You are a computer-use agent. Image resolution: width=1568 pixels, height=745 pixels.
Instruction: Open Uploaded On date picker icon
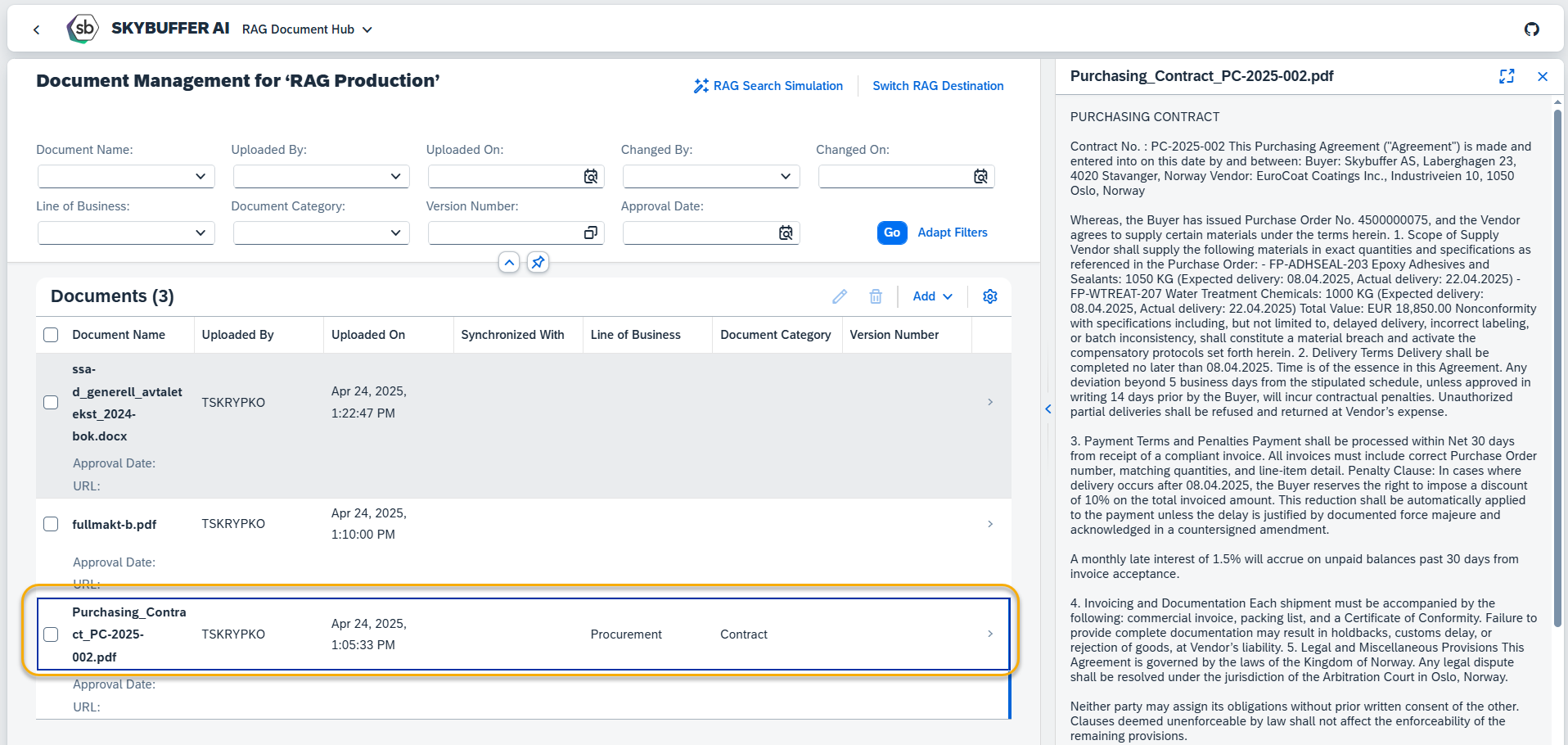590,177
